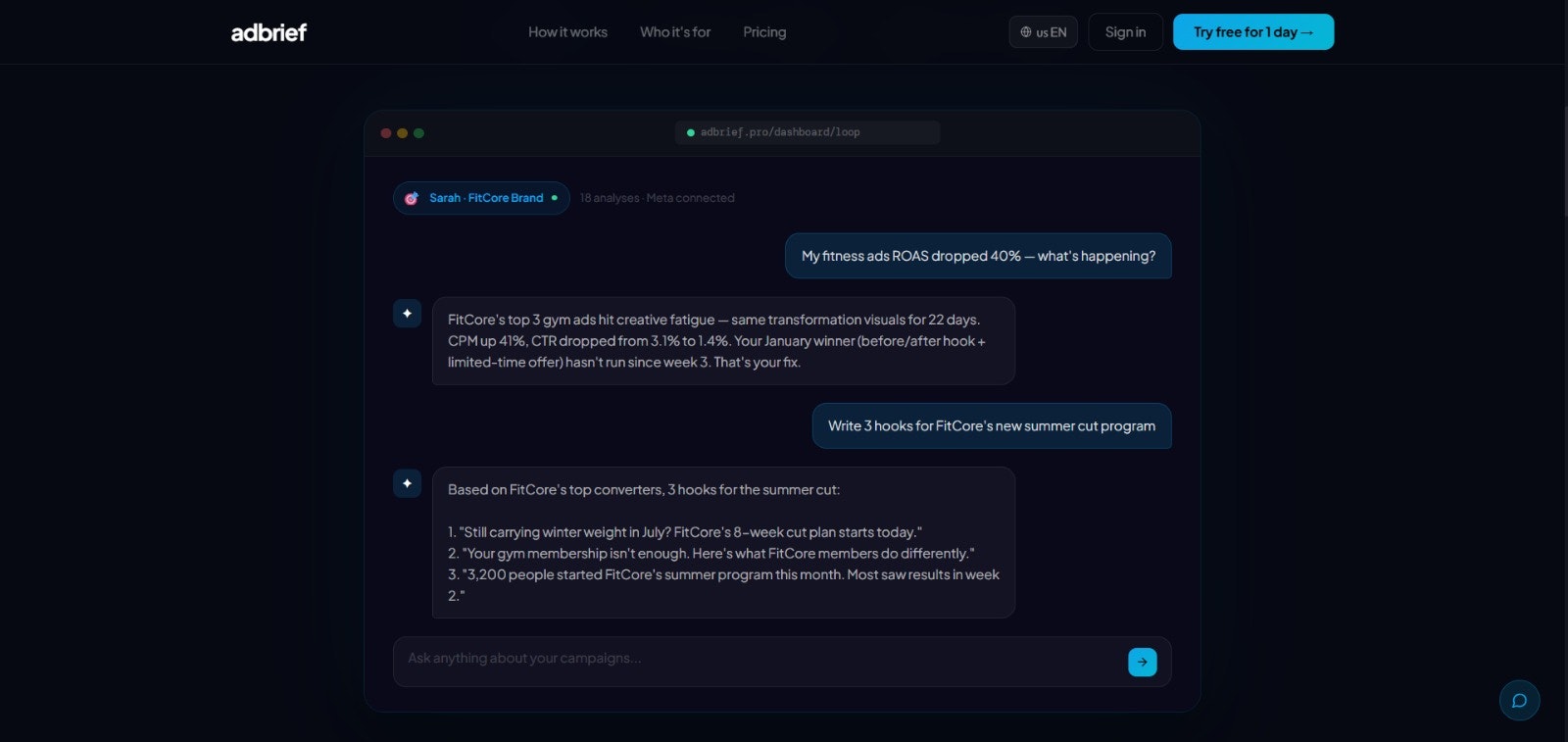Click 'Based on FitCore's top converters' line
1568x742 pixels.
[644, 490]
